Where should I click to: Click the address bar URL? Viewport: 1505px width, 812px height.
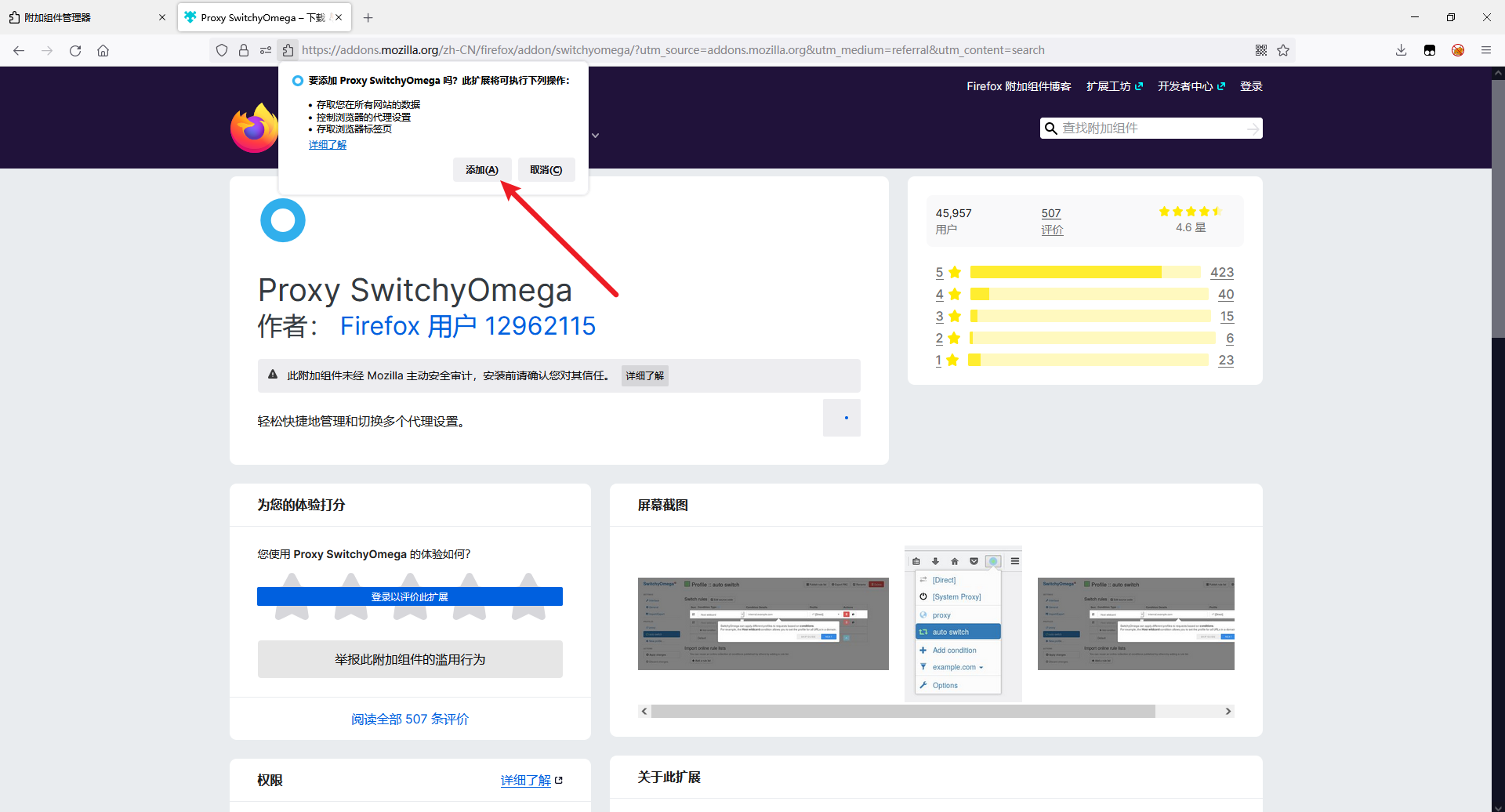673,50
